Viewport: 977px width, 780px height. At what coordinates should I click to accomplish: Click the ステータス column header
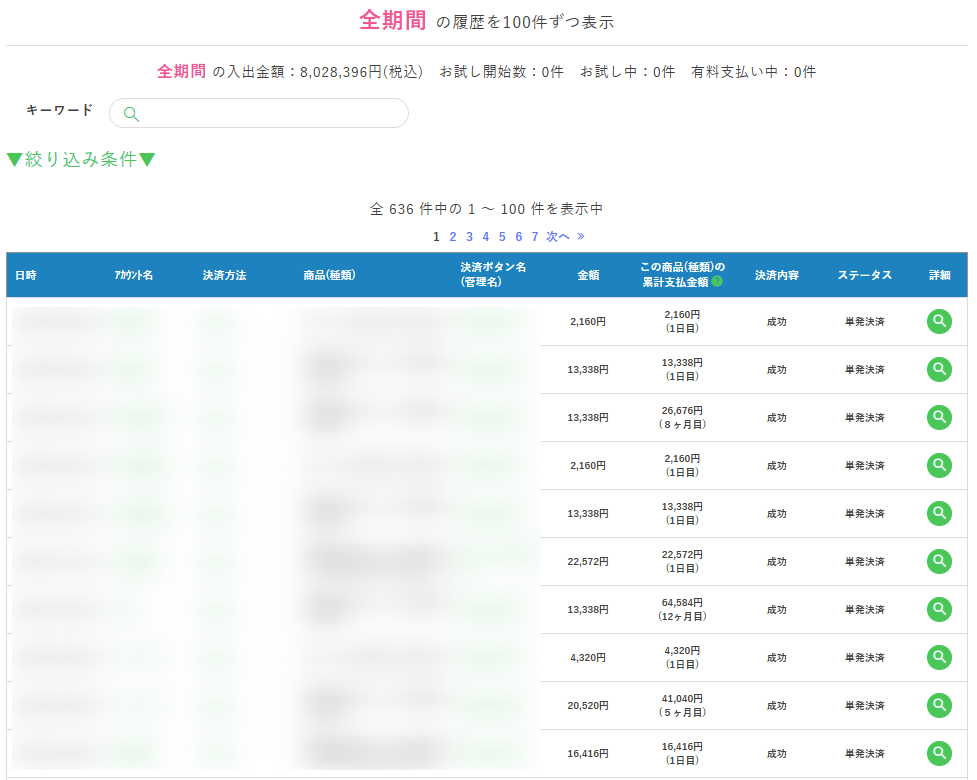point(864,275)
